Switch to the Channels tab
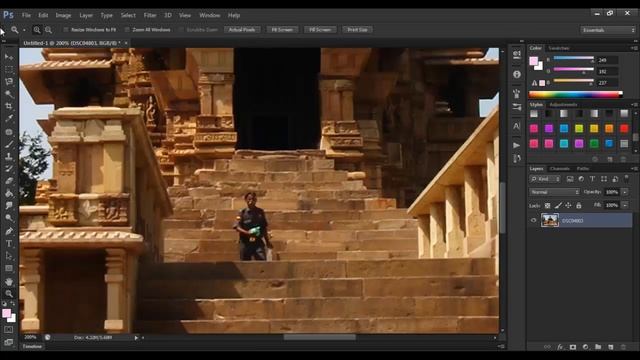640x360 pixels. click(x=560, y=169)
